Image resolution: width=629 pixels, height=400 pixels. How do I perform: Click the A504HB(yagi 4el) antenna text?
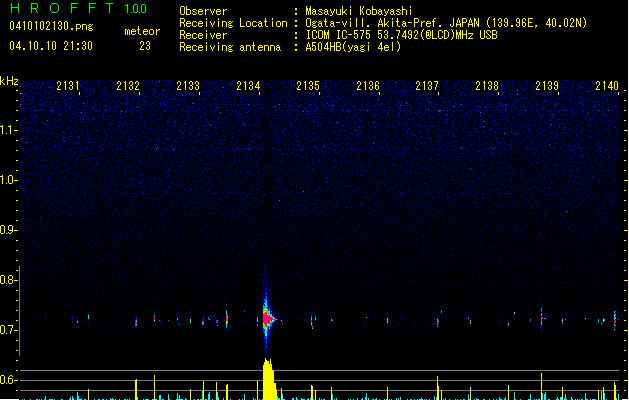tap(353, 47)
